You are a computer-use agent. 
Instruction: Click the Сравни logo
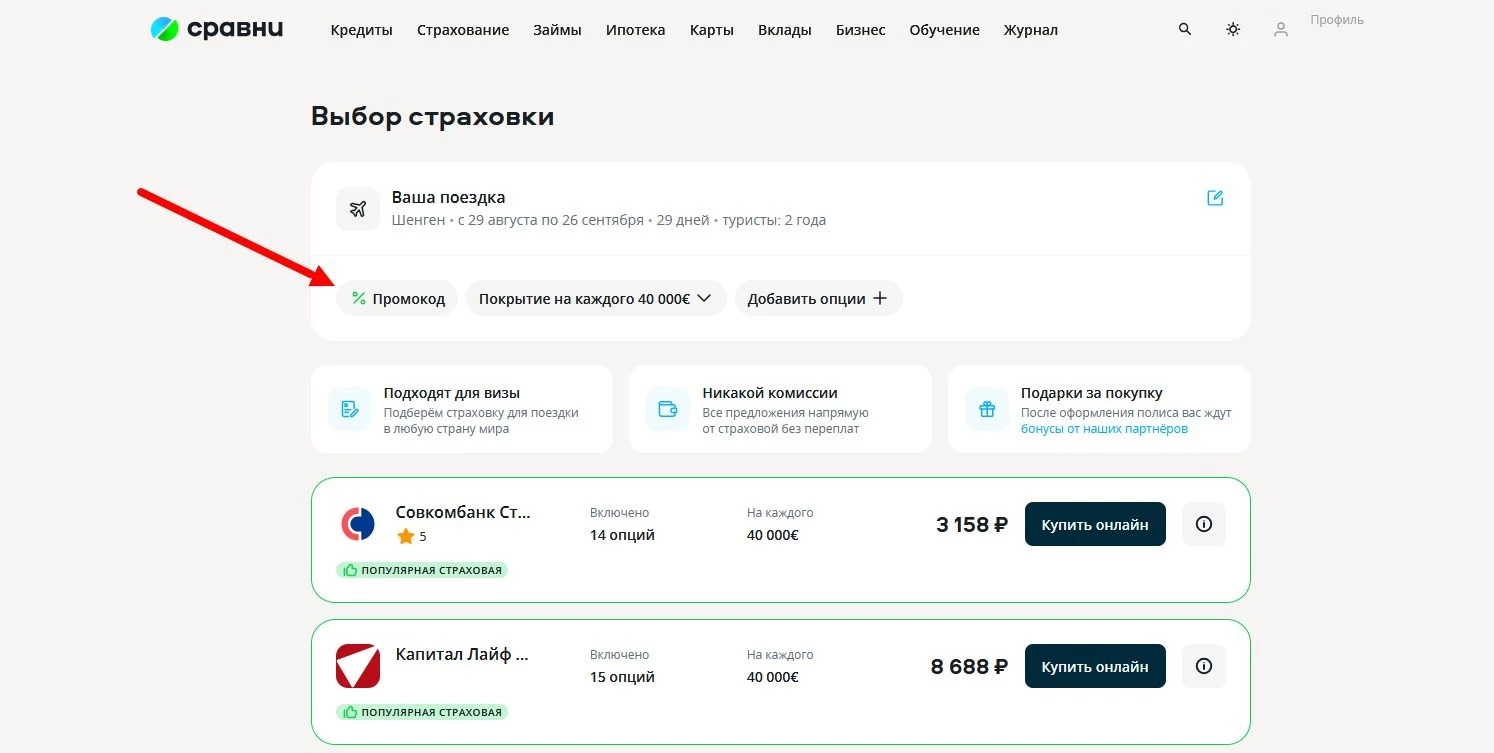[x=215, y=29]
